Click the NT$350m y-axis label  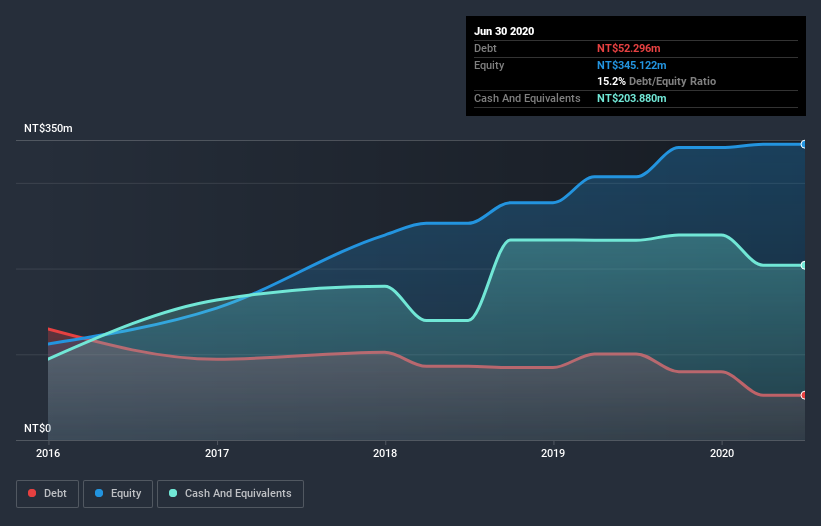coord(48,128)
